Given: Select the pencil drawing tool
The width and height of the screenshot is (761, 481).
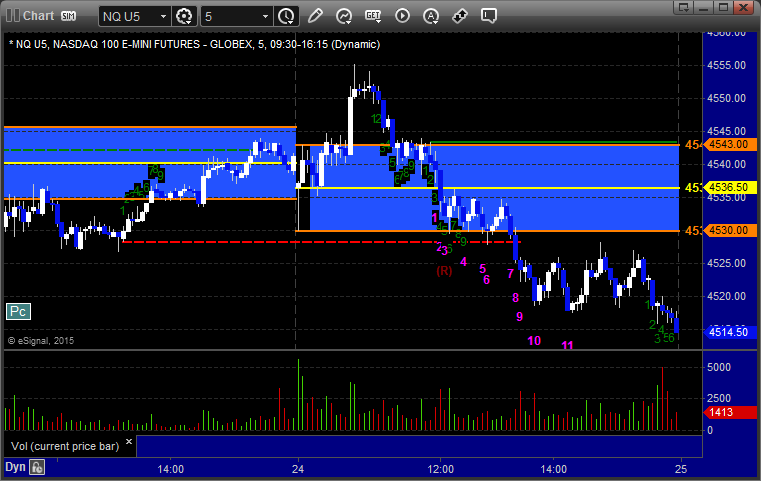Looking at the screenshot, I should click(x=315, y=16).
